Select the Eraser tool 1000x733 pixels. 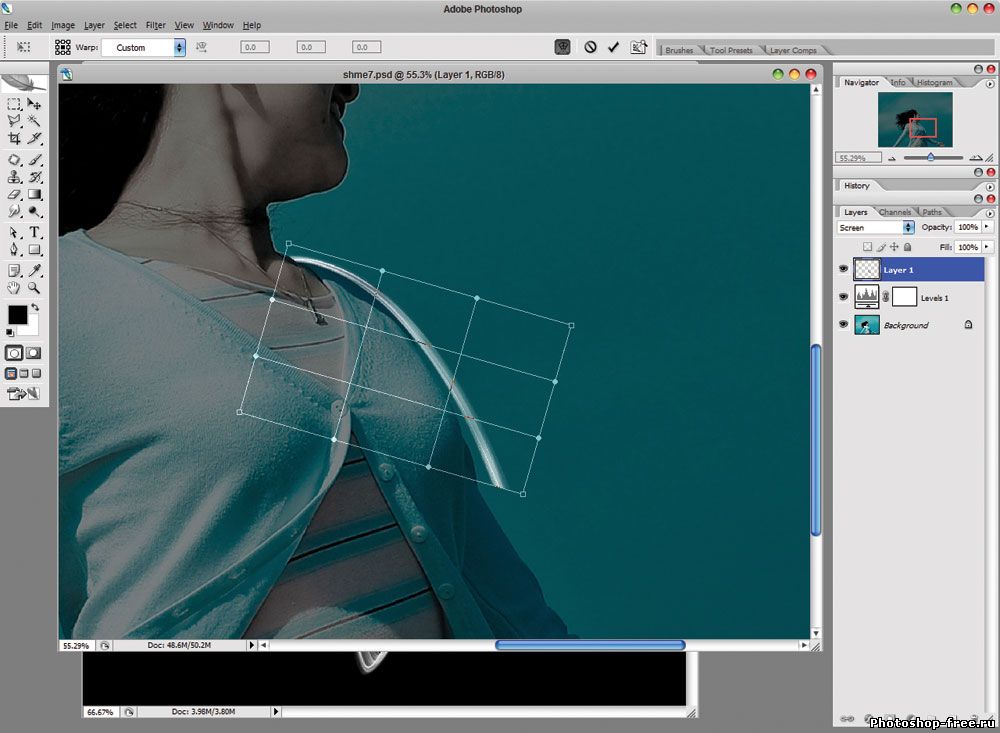tap(14, 195)
